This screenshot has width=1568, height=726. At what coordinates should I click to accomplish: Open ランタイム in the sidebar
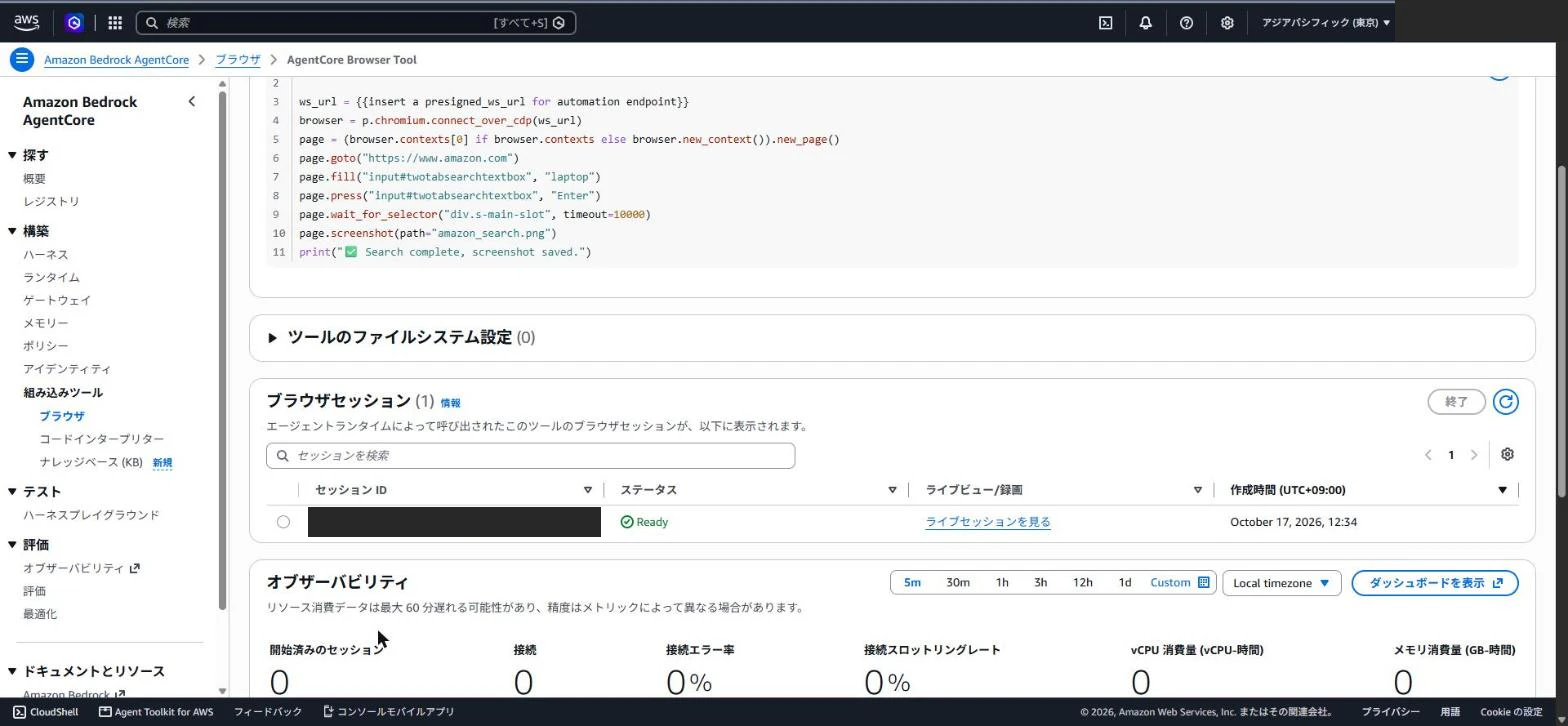[52, 278]
